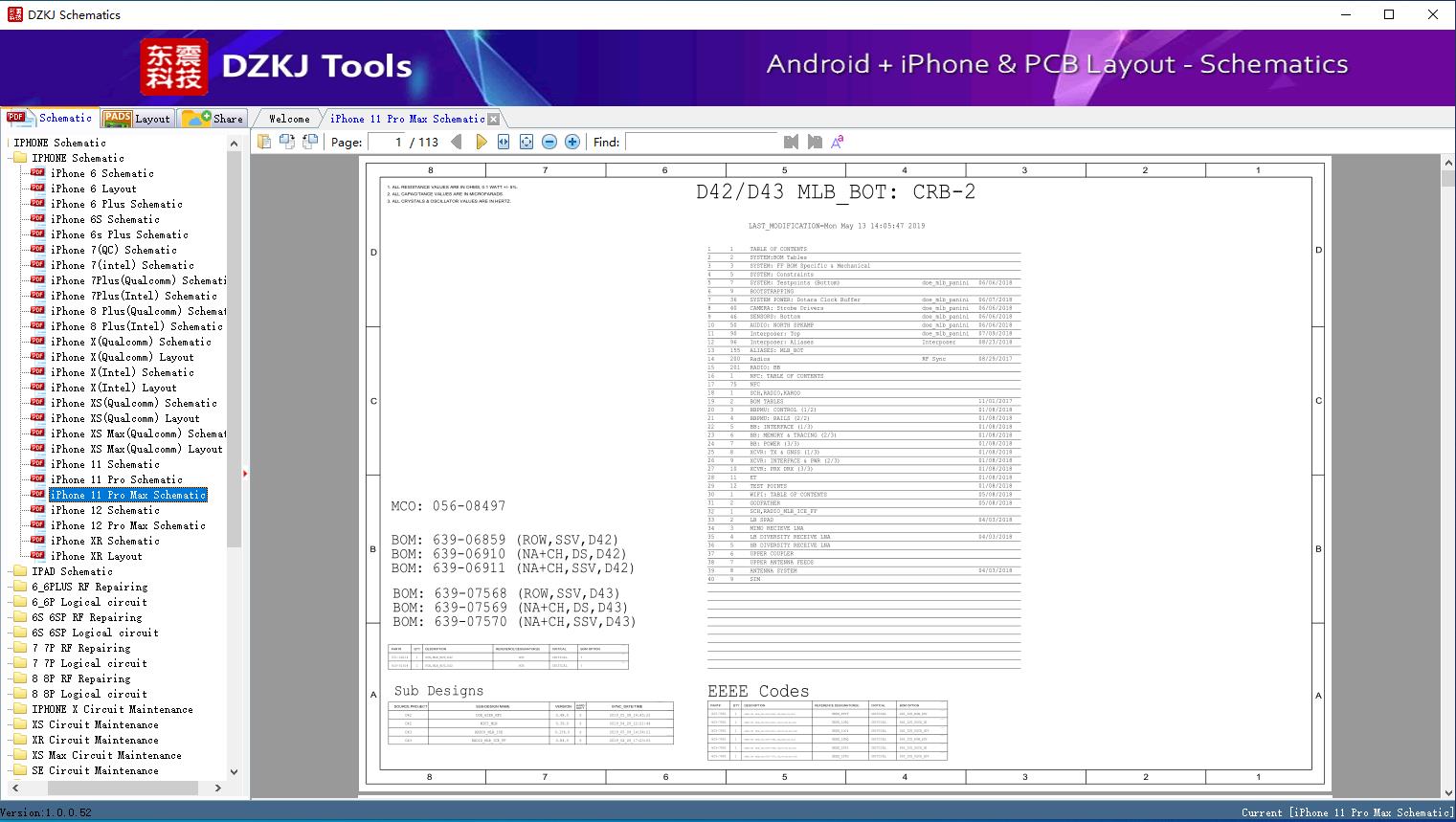Click the fit width icon

point(504,142)
